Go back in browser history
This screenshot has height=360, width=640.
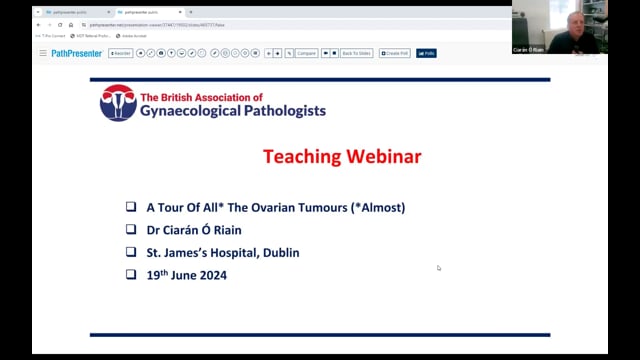tap(38, 25)
